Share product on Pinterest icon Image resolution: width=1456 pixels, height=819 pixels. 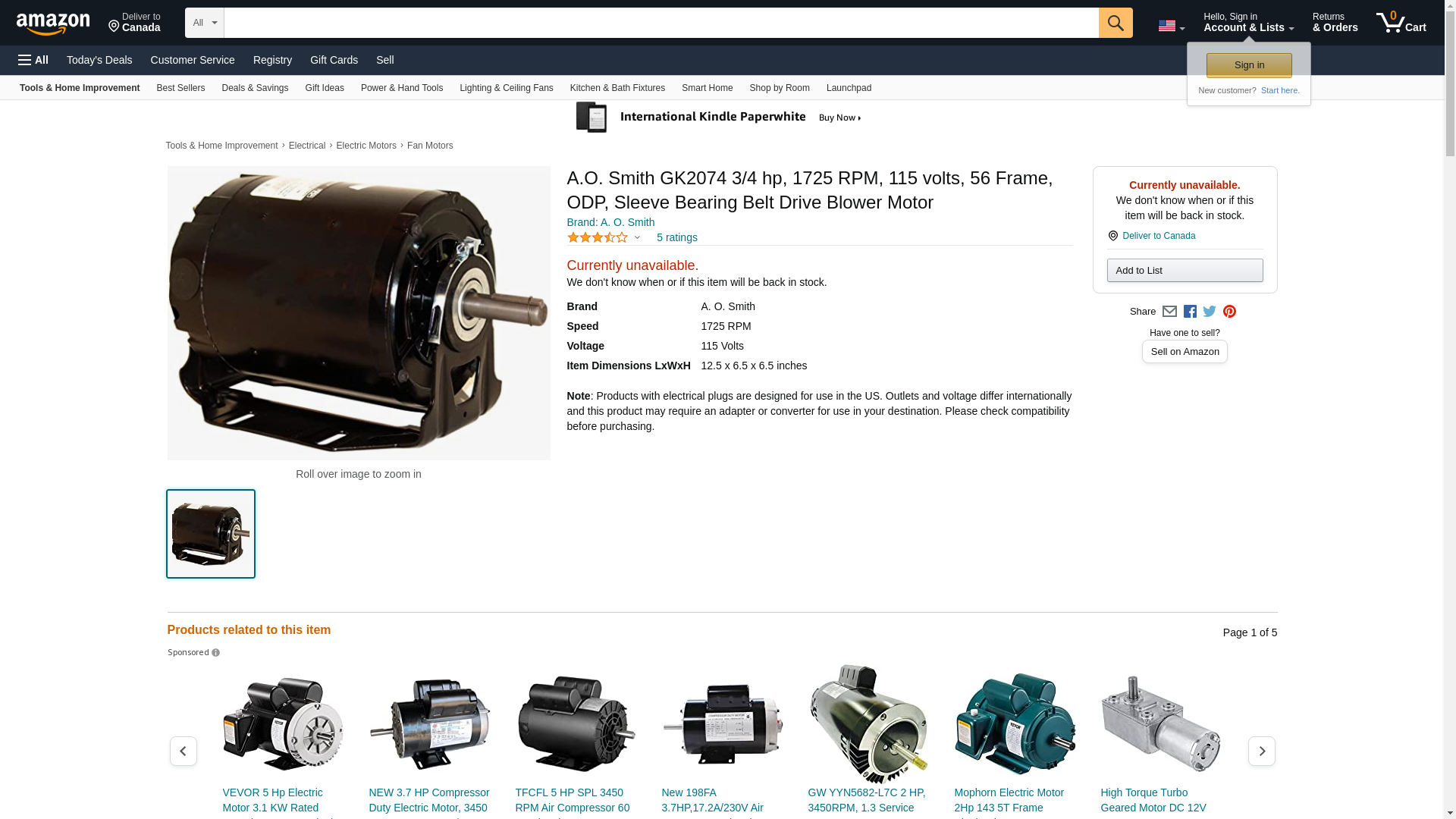[1229, 312]
